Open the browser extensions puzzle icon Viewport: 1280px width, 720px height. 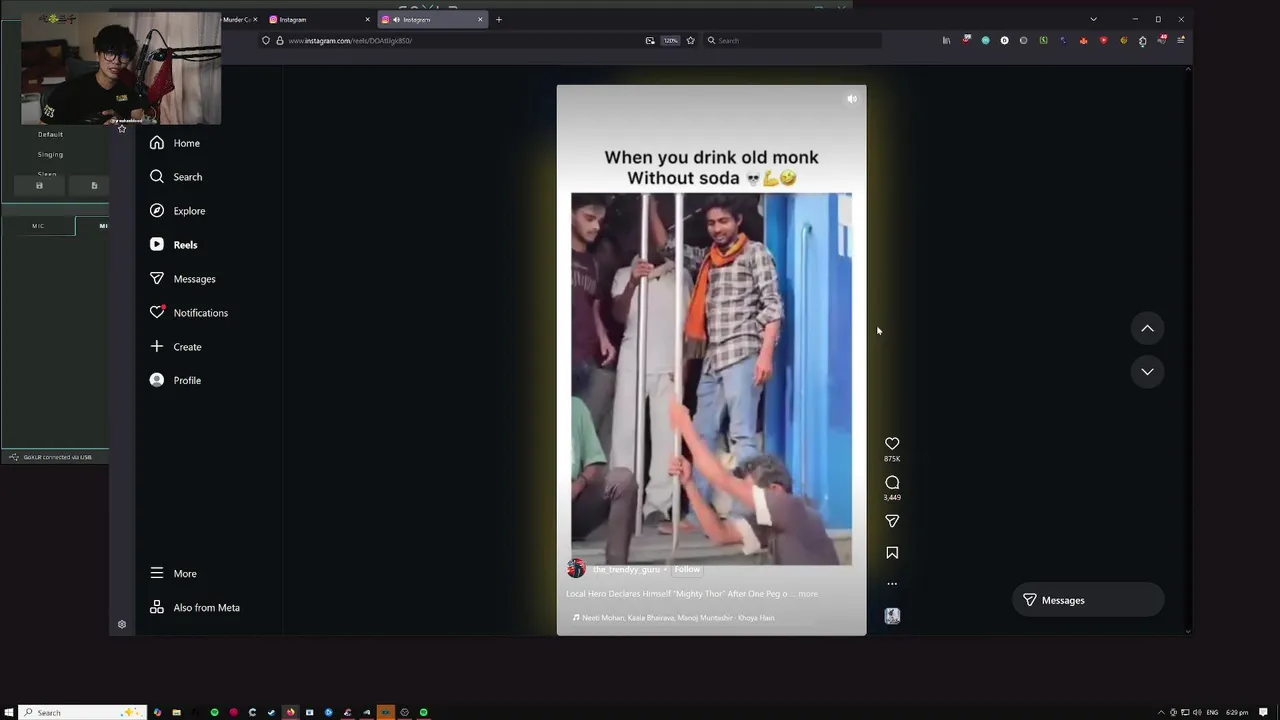point(1142,40)
